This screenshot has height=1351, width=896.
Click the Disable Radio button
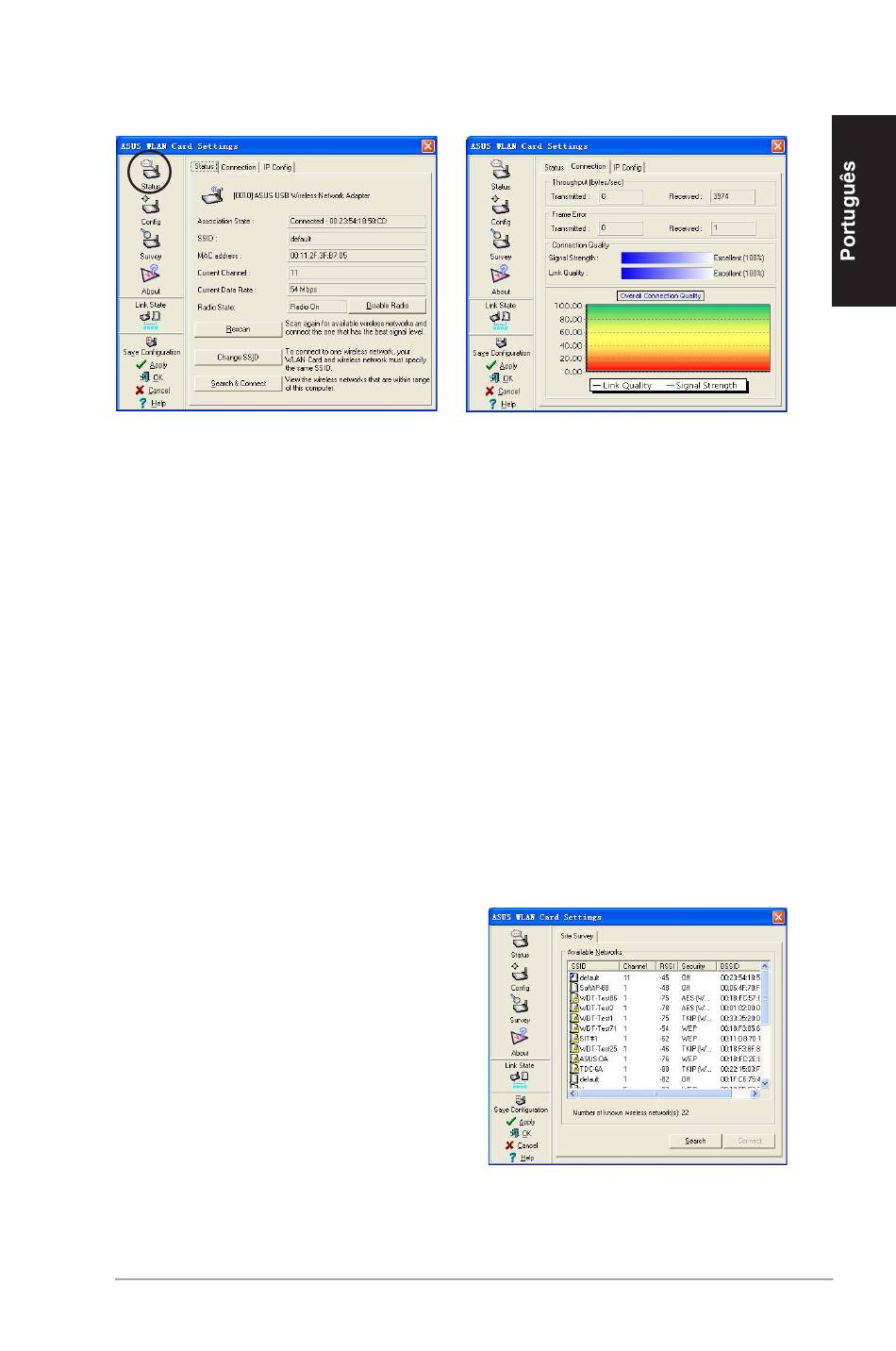point(387,306)
